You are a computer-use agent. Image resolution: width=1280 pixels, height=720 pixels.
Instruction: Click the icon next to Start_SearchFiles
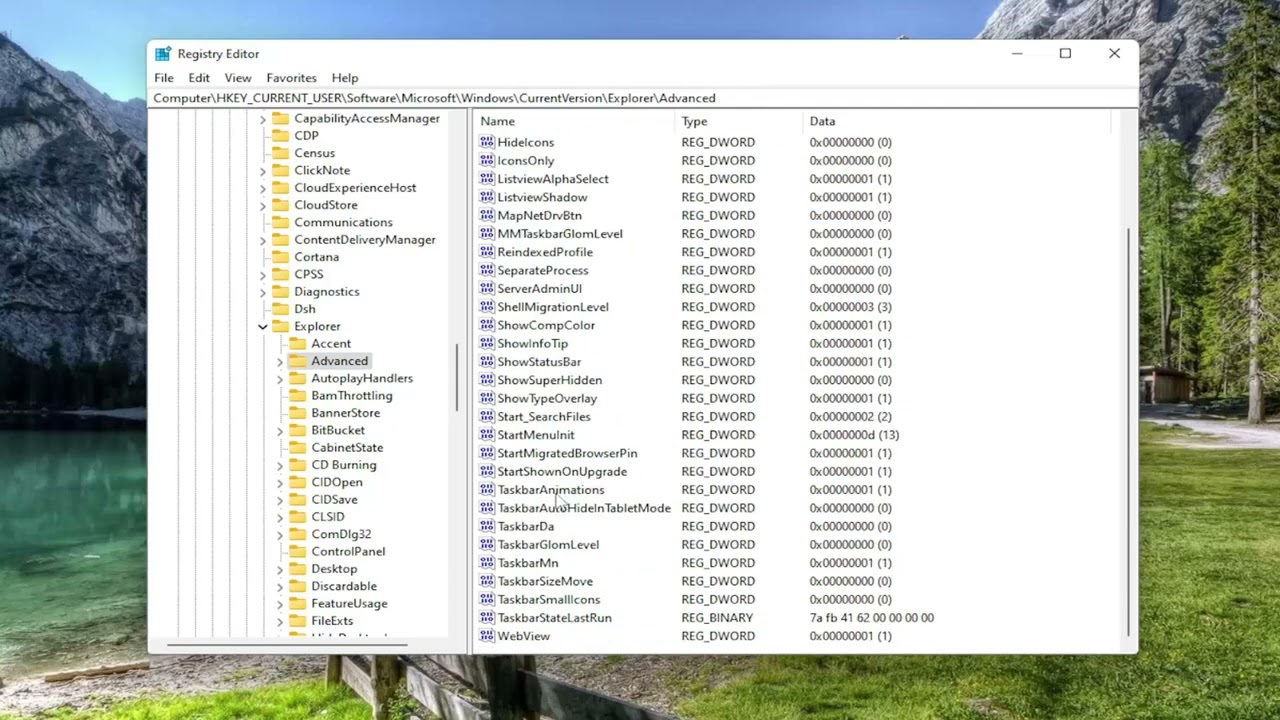[487, 416]
